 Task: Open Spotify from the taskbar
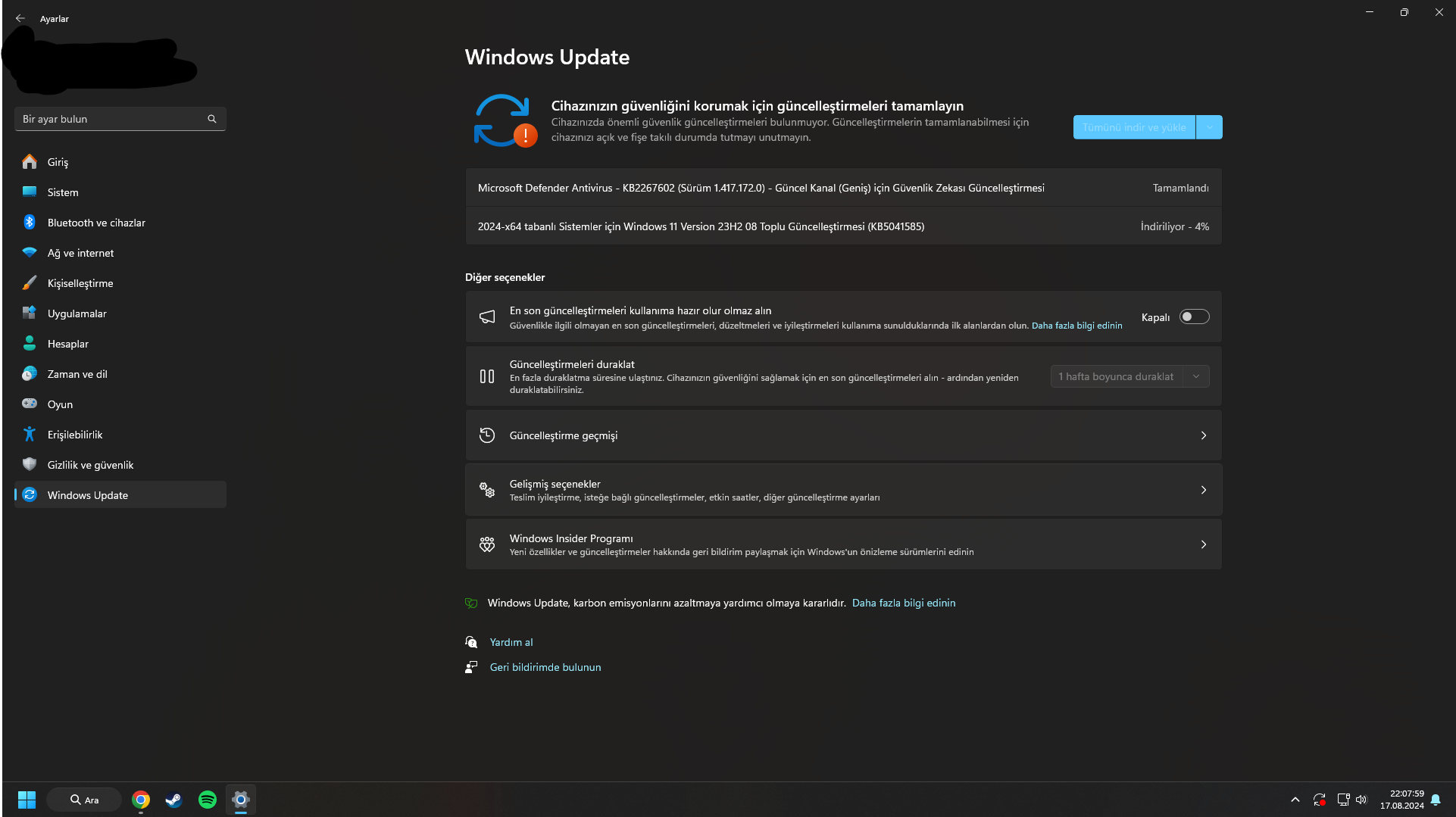coord(208,800)
